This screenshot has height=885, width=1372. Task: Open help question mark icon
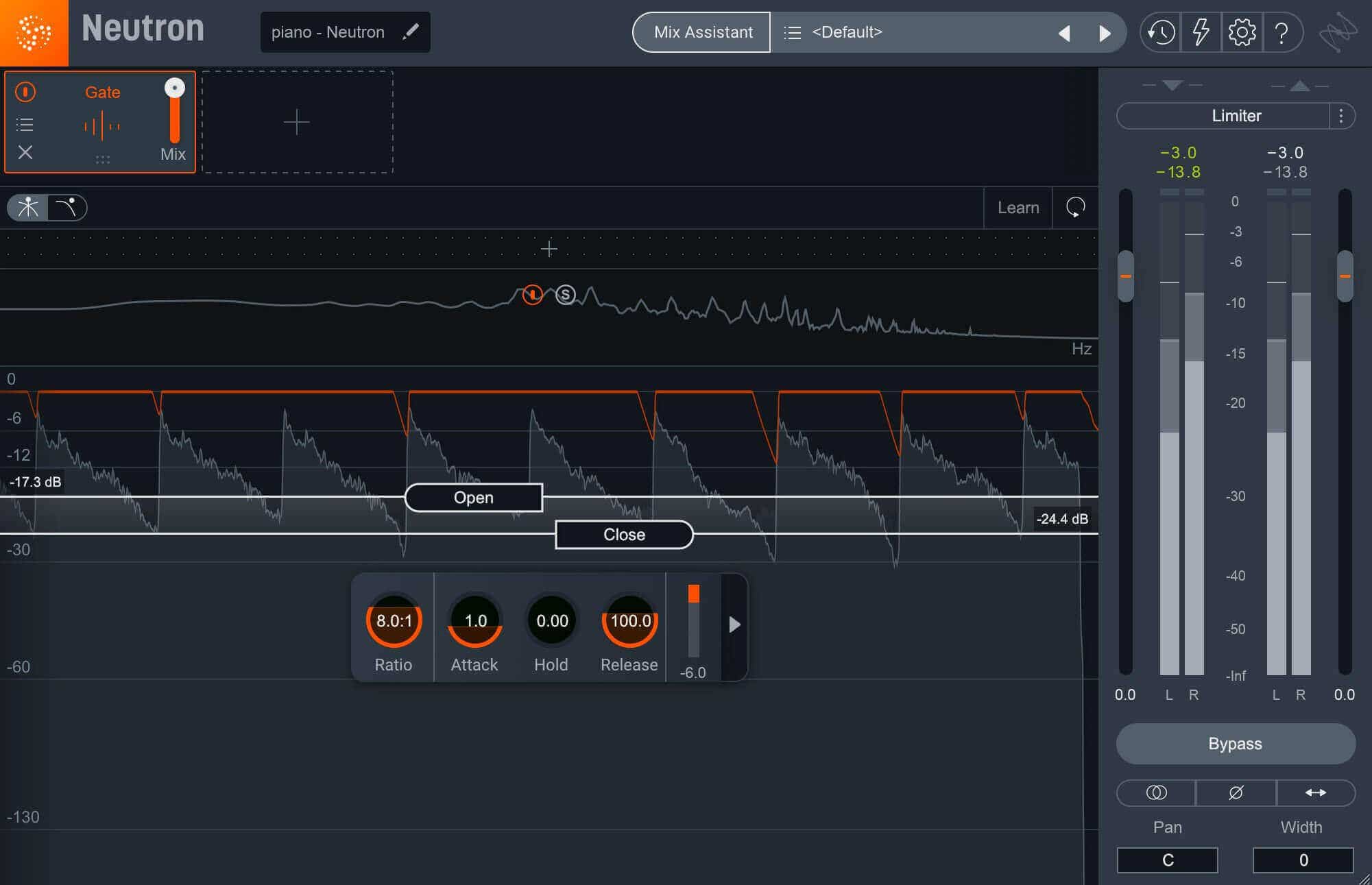1281,32
